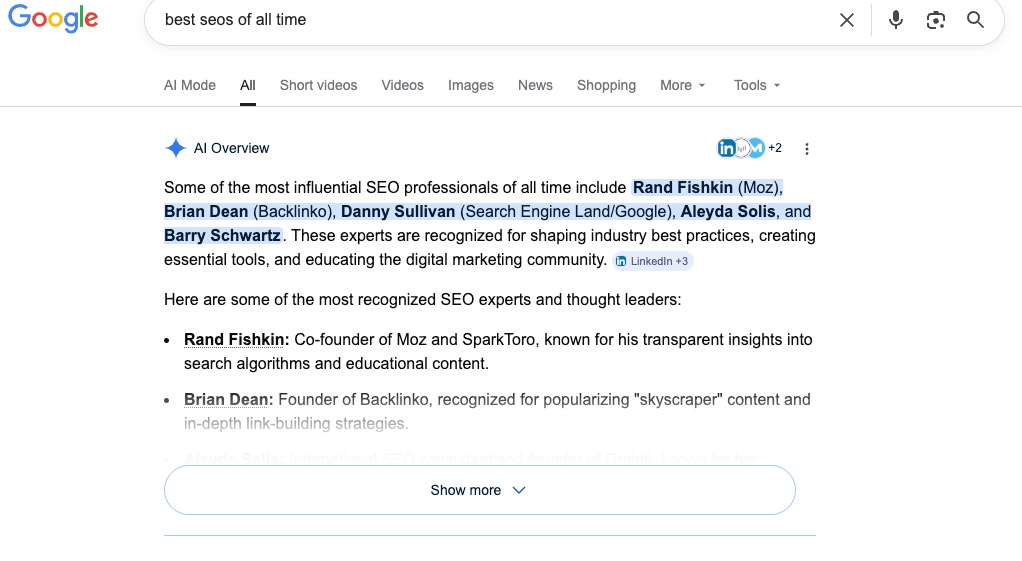Click the LinkedIn +3 source chip
The height and width of the screenshot is (561, 1022).
tap(652, 261)
